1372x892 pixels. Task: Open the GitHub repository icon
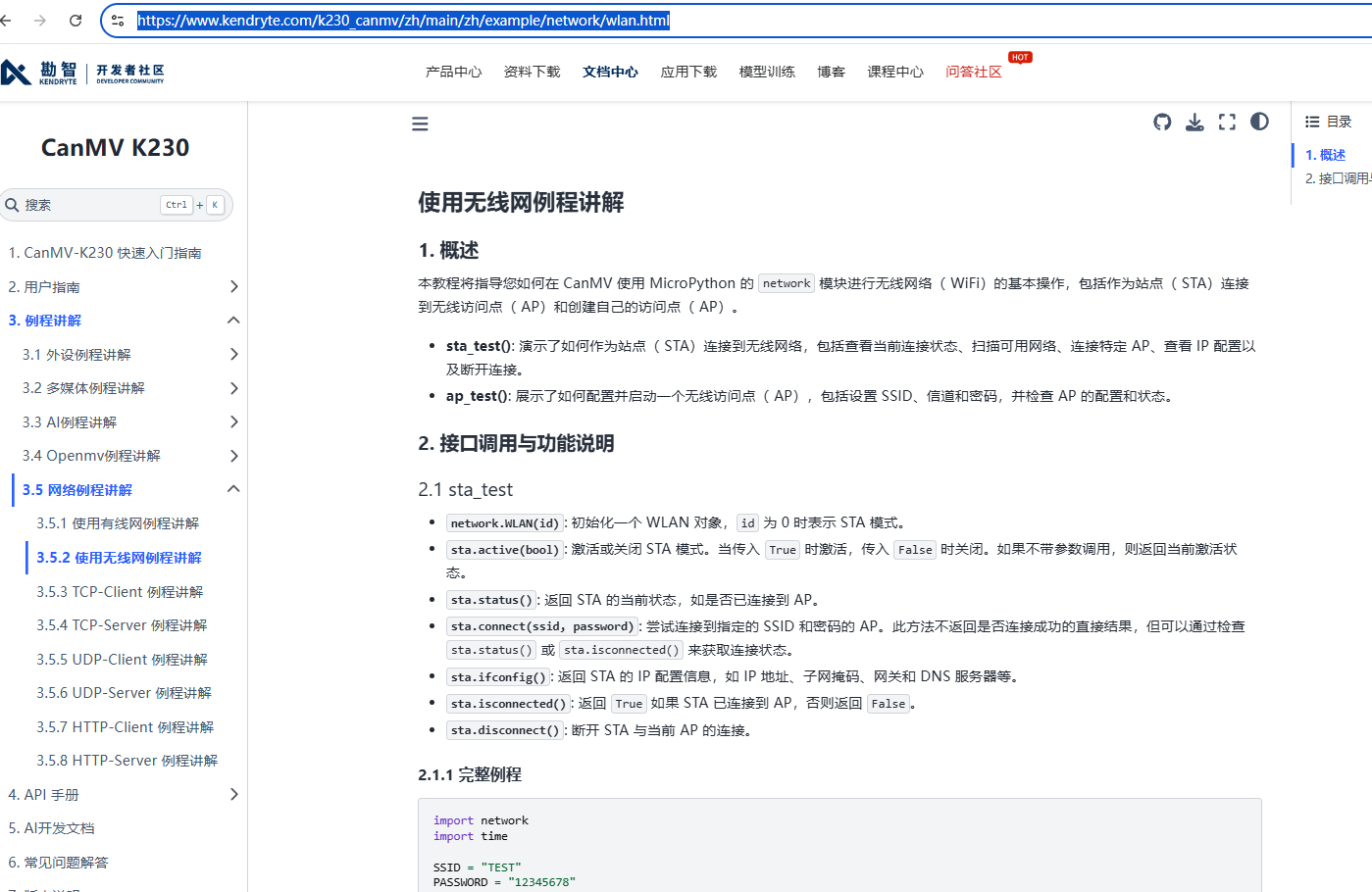pos(1162,122)
